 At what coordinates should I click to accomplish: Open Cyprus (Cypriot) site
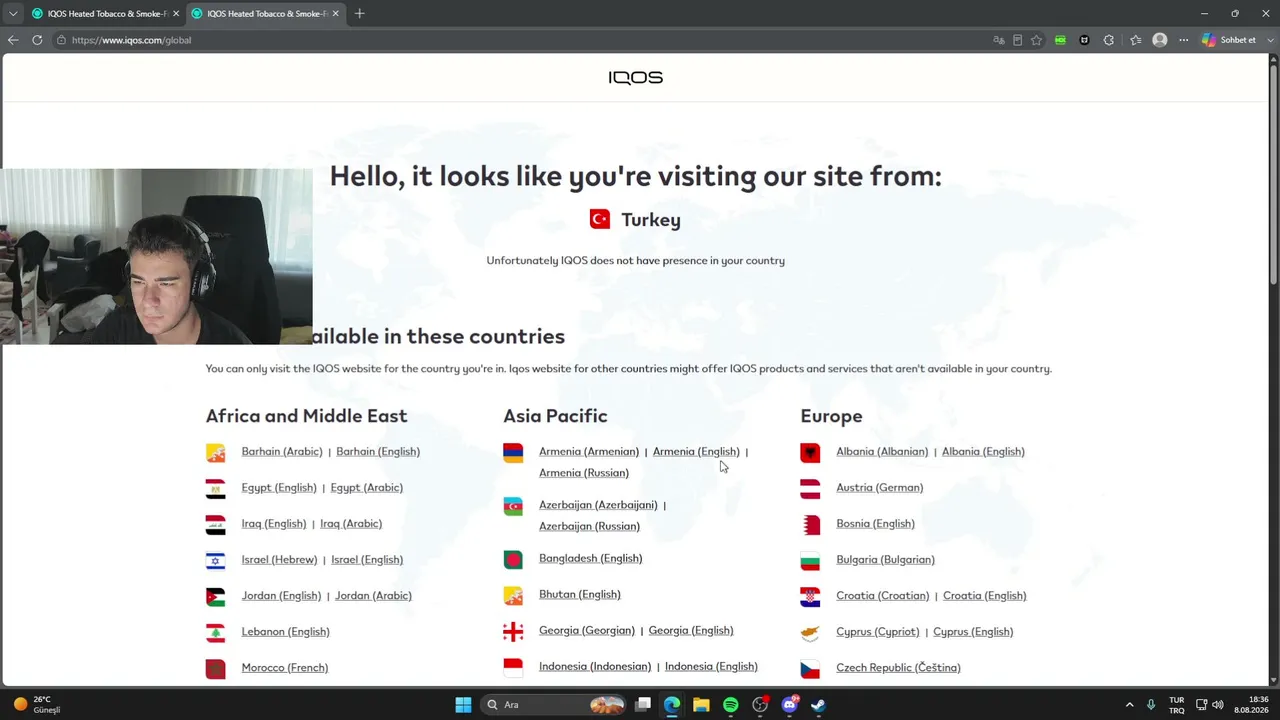[x=878, y=632]
